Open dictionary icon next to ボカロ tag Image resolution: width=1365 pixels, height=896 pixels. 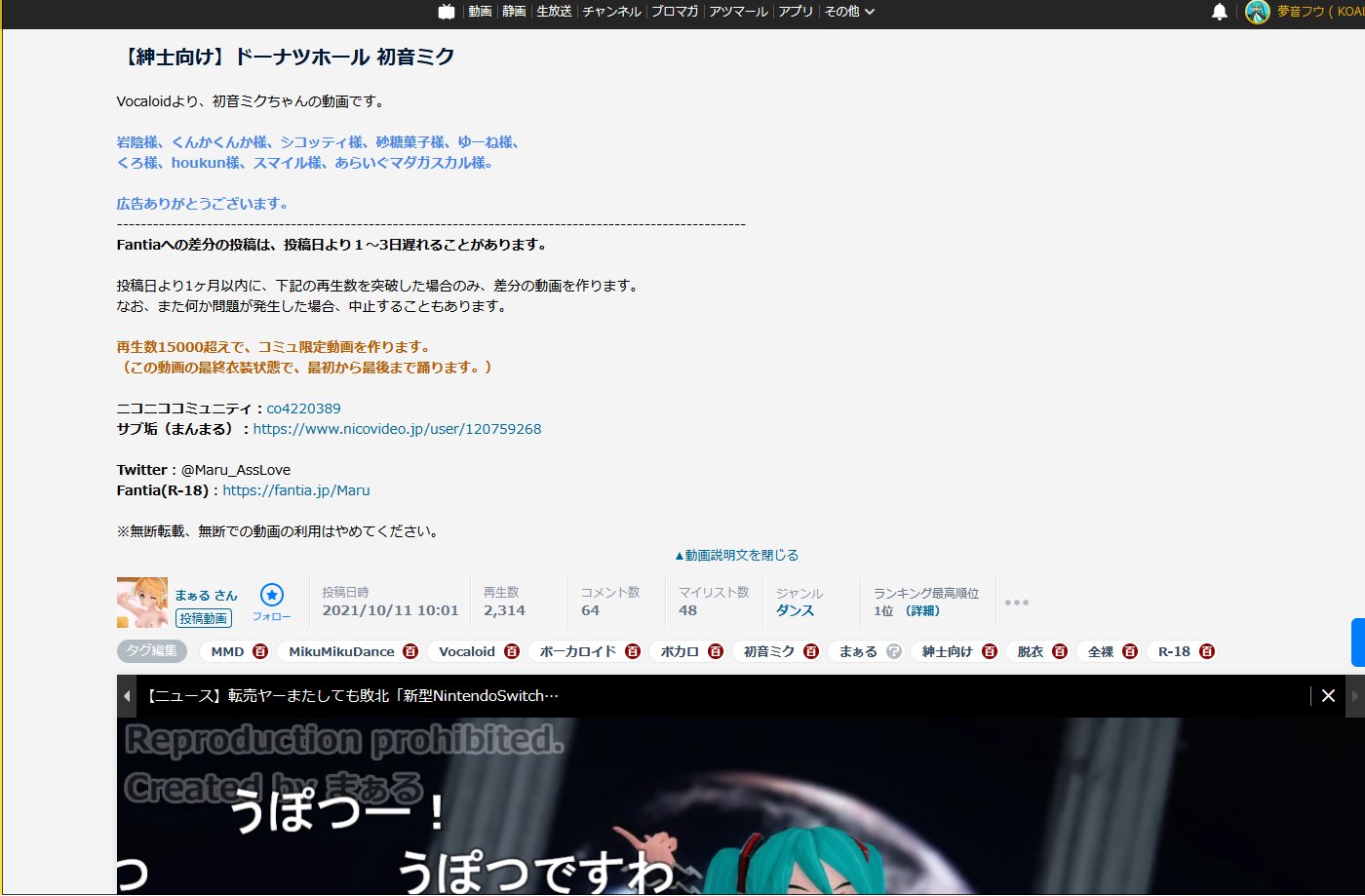click(x=716, y=651)
